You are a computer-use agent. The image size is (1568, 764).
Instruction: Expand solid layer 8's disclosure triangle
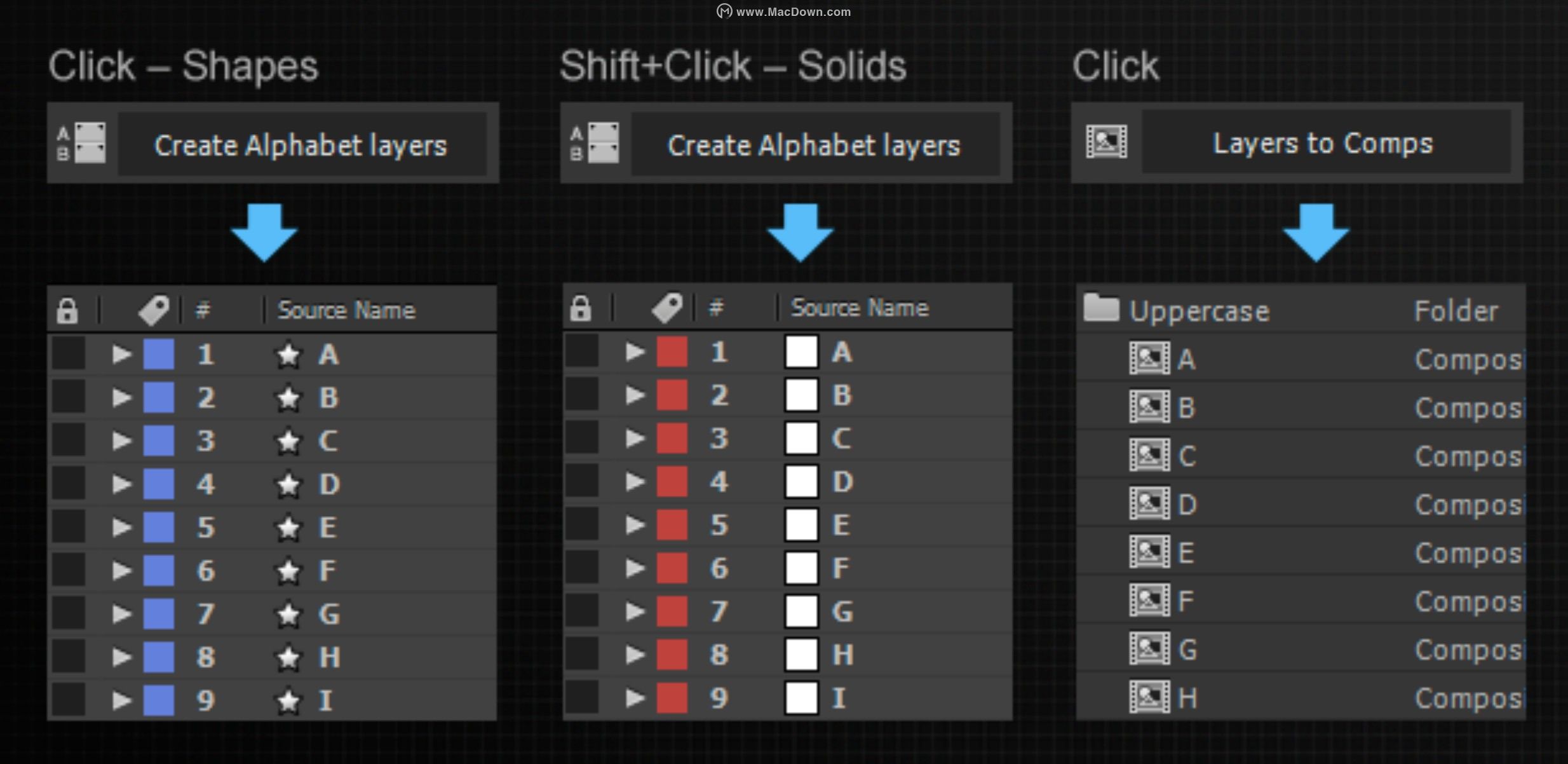tap(634, 654)
